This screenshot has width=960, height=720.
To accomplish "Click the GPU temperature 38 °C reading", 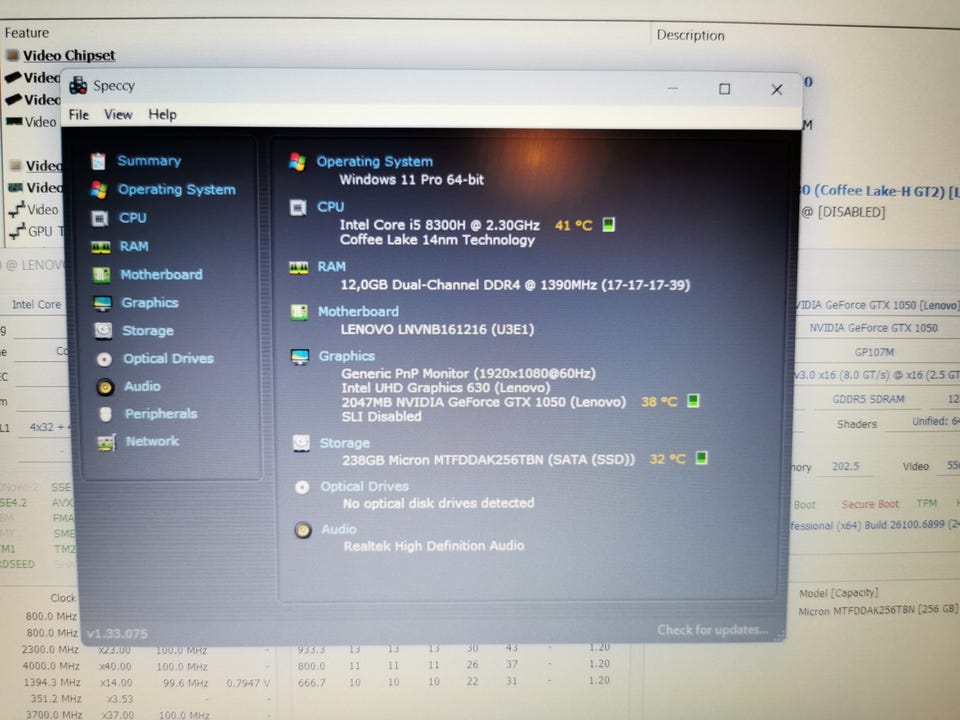I will click(x=659, y=402).
